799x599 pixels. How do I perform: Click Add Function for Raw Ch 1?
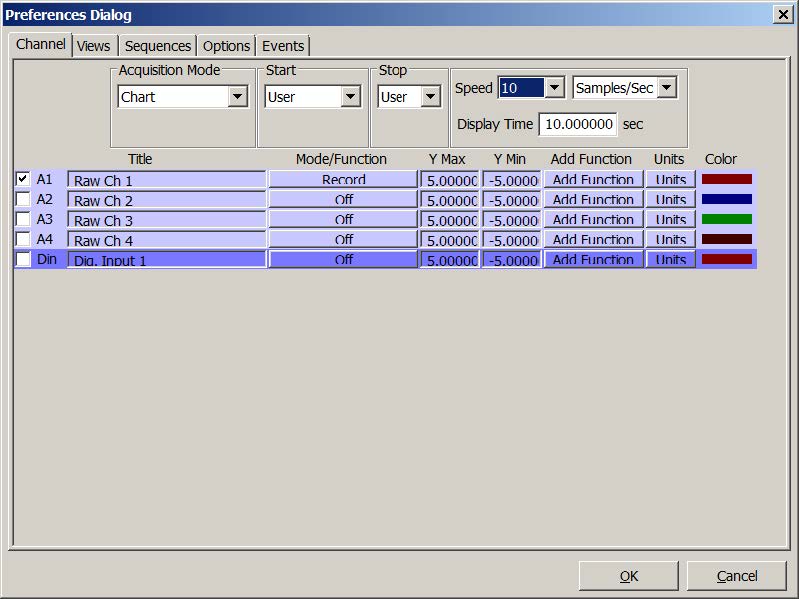pyautogui.click(x=593, y=179)
